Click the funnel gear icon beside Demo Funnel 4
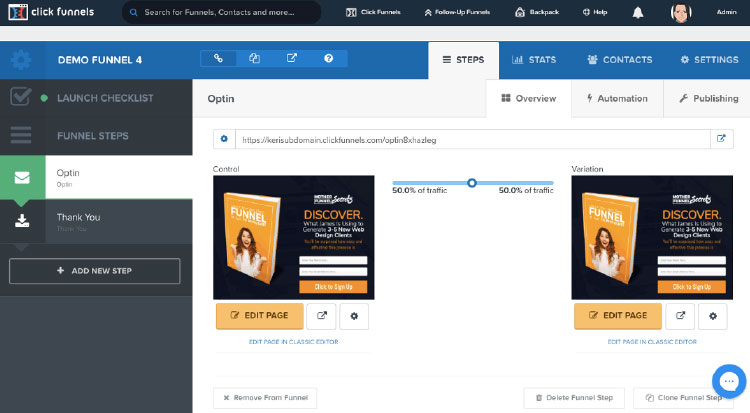Image resolution: width=750 pixels, height=413 pixels. 21,60
